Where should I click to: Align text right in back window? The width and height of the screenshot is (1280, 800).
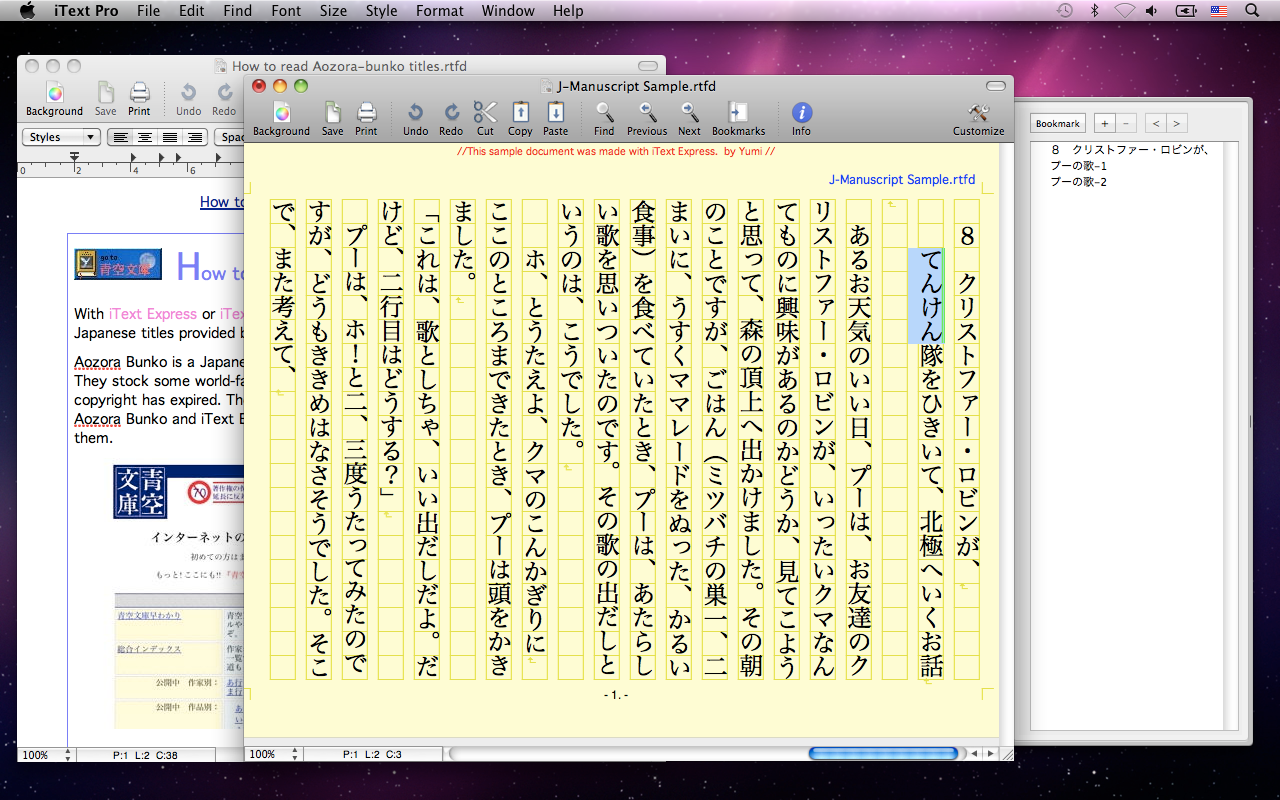(x=195, y=137)
